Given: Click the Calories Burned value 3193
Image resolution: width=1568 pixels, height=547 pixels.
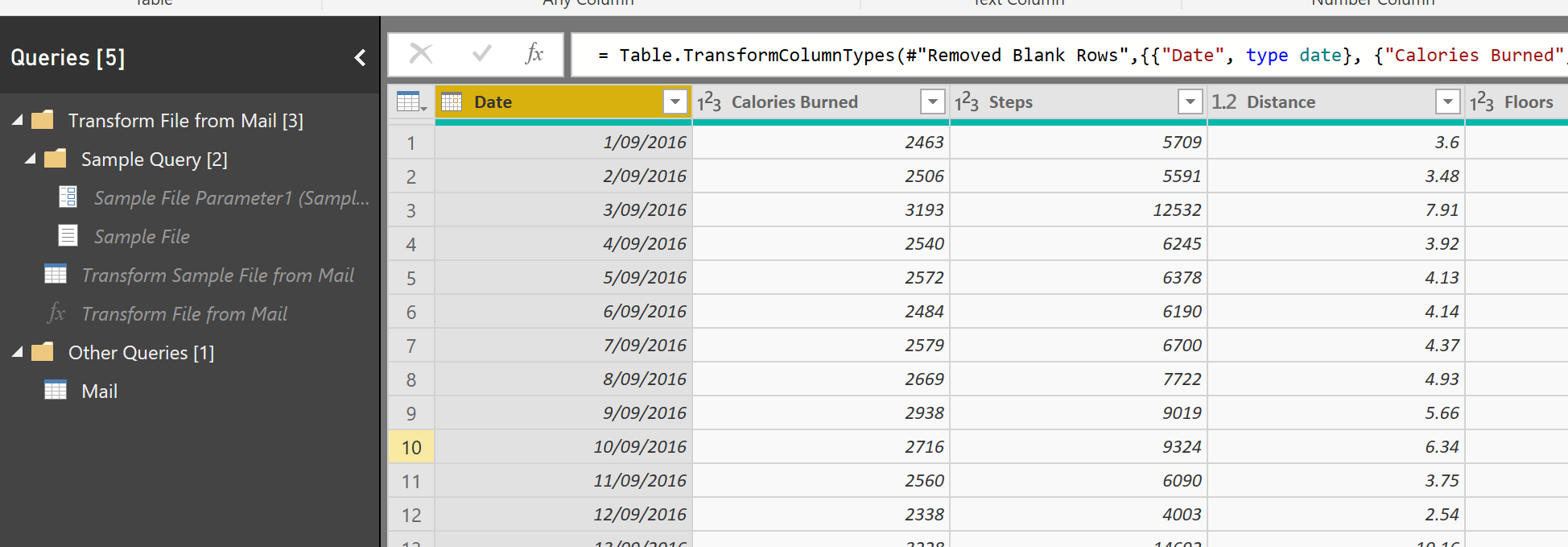Looking at the screenshot, I should click(x=821, y=210).
